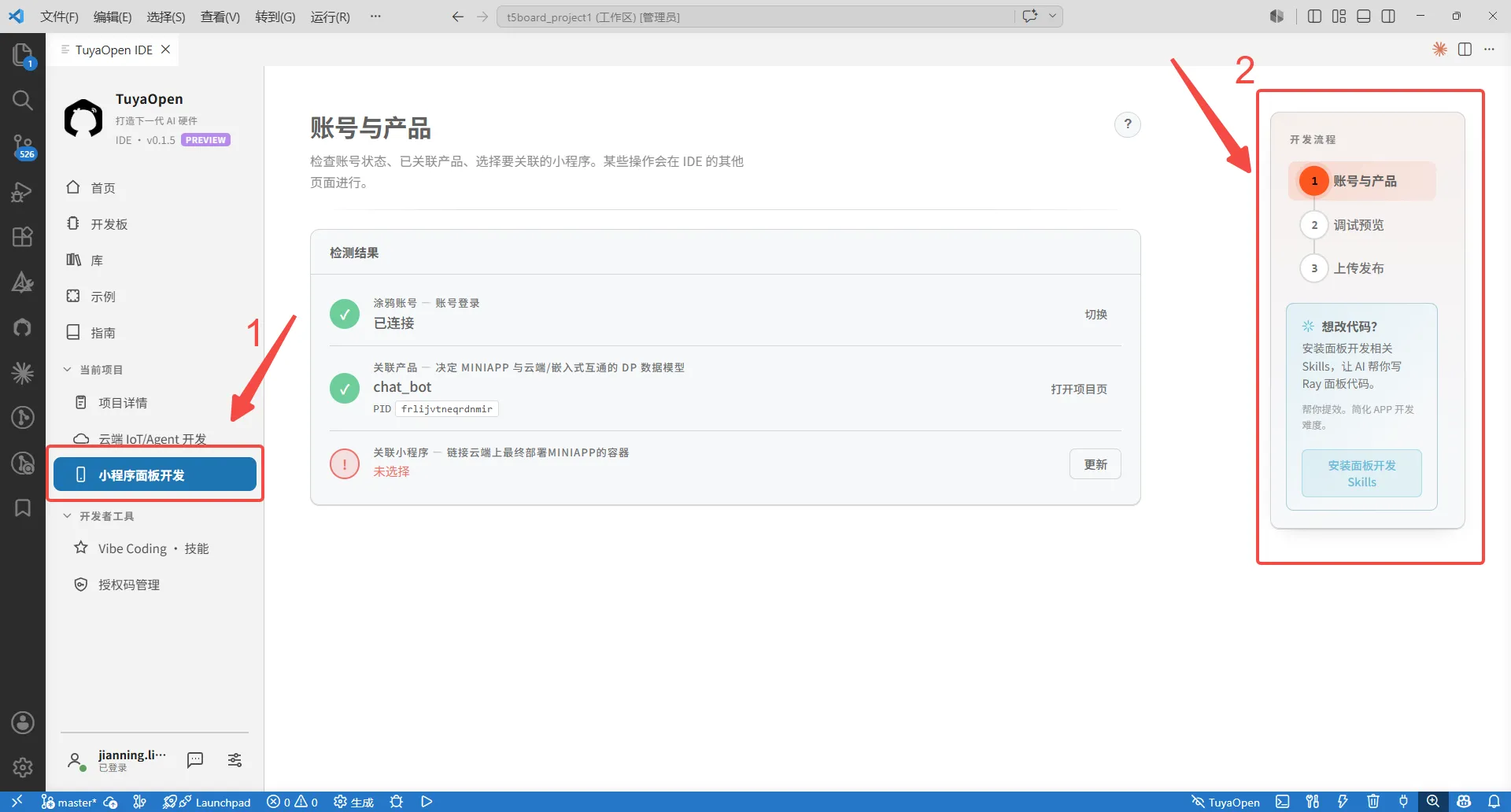Click the 切换 account link
Image resolution: width=1511 pixels, height=812 pixels.
coord(1096,314)
